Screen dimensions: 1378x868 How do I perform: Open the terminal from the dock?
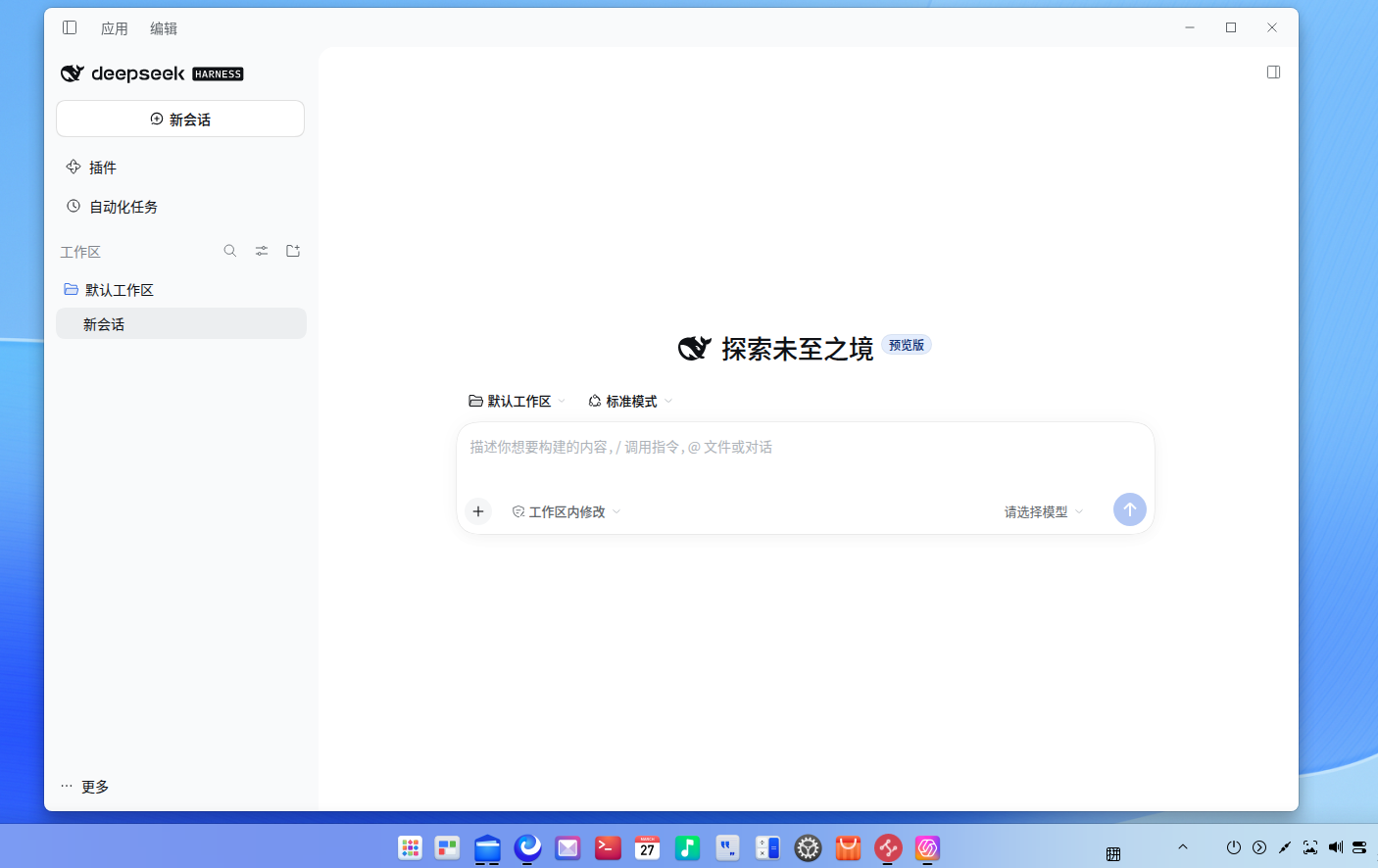click(x=608, y=847)
